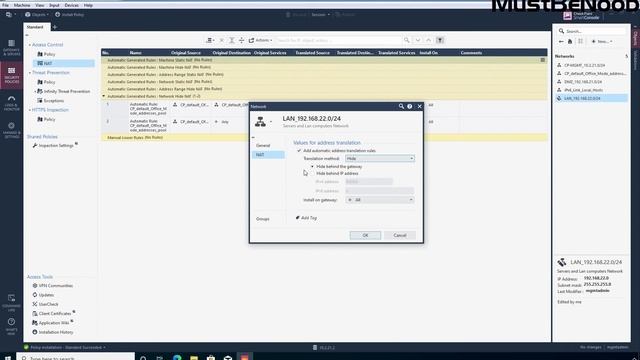This screenshot has width=640, height=360.
Task: Select Machine Static NAT generated rules row
Action: click(x=324, y=60)
